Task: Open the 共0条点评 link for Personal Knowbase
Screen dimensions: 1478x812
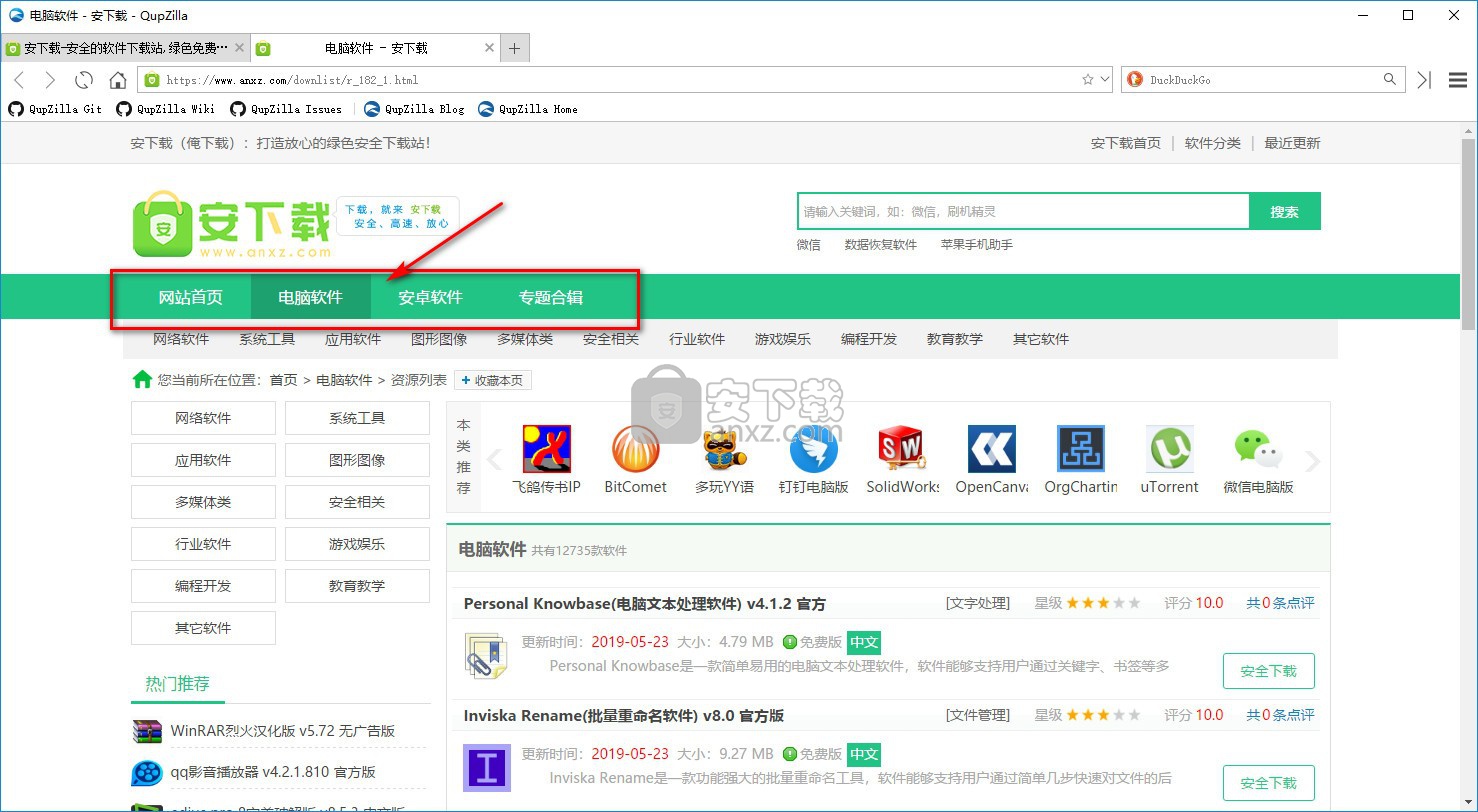Action: [1280, 603]
